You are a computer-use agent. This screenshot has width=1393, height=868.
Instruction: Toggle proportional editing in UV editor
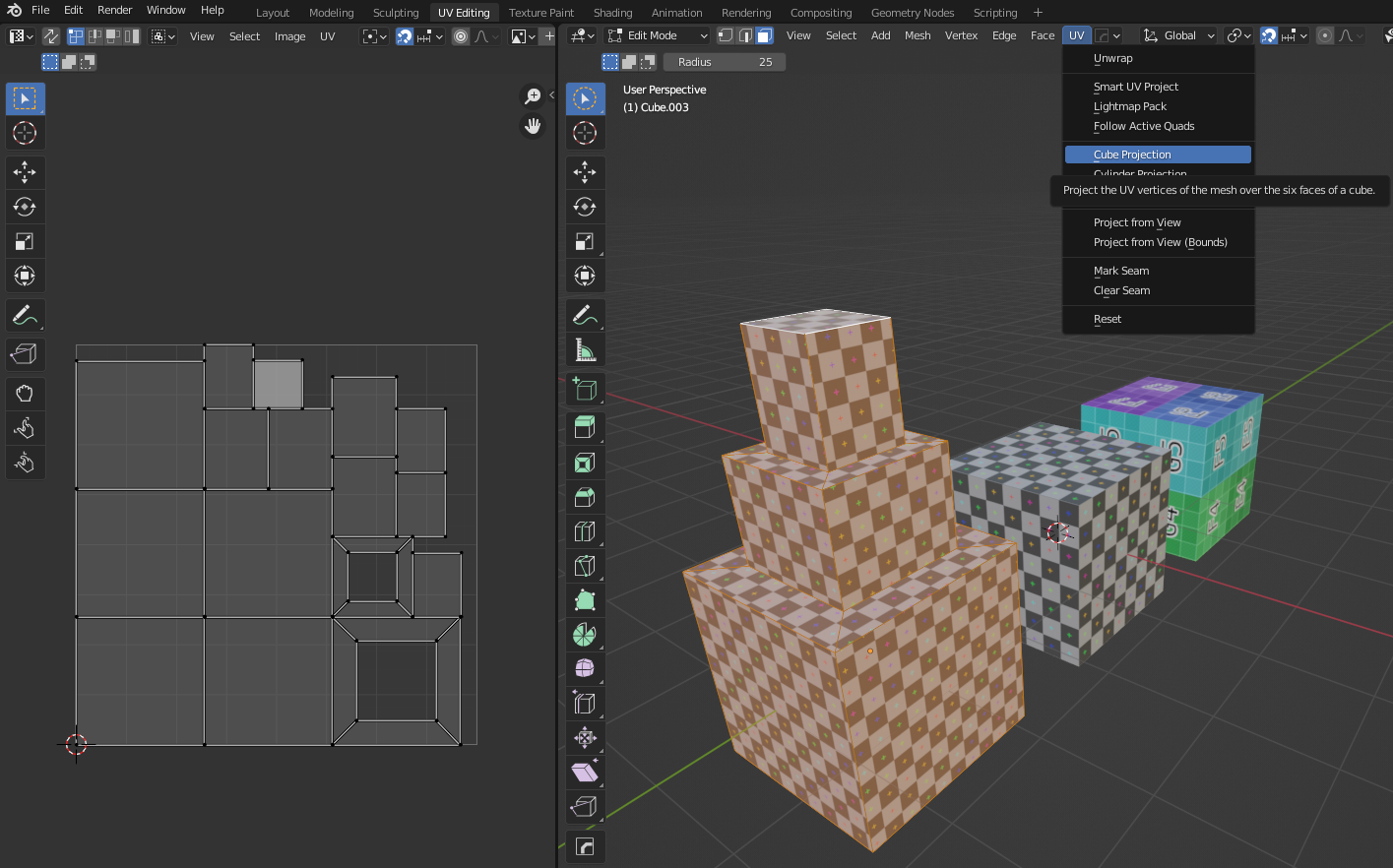point(461,36)
